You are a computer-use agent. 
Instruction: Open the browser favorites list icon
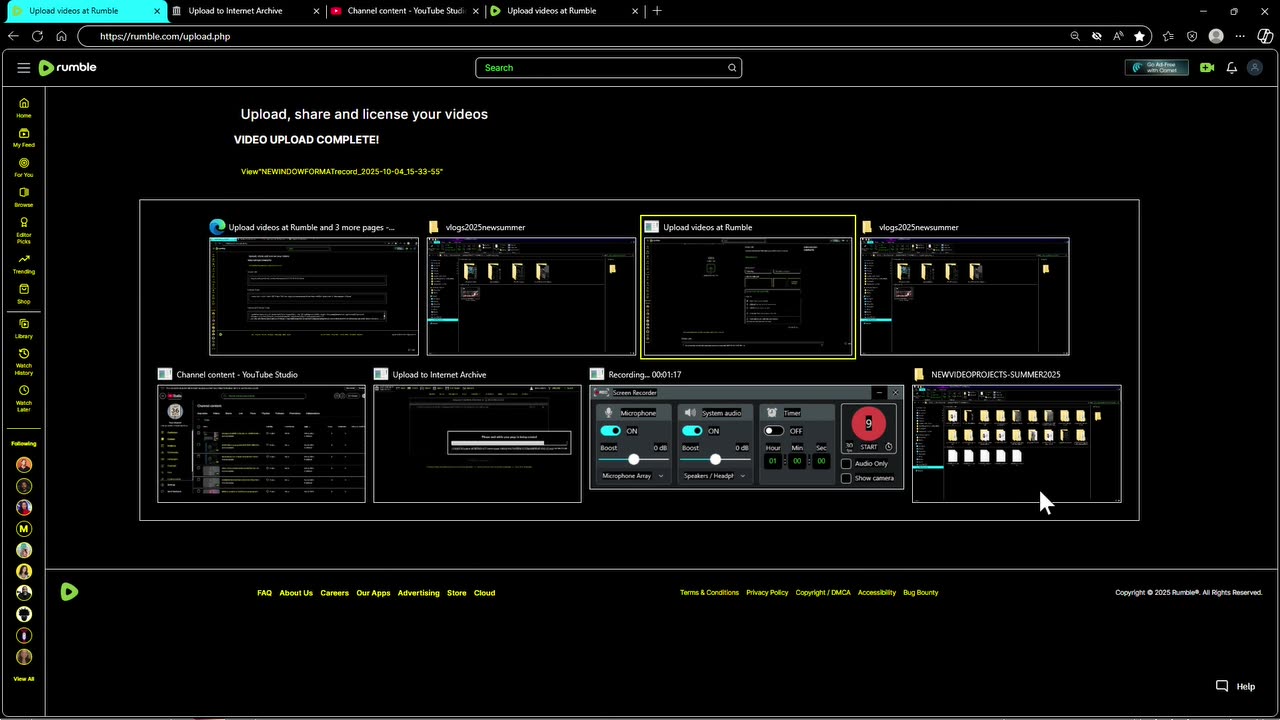(x=1168, y=36)
